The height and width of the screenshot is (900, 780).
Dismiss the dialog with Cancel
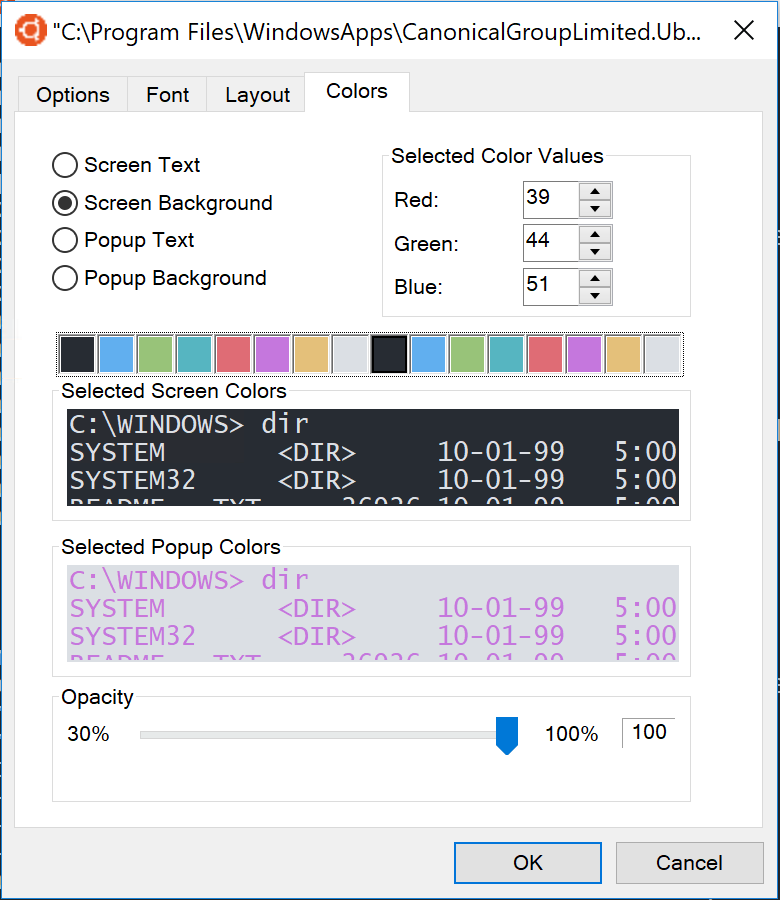[689, 862]
